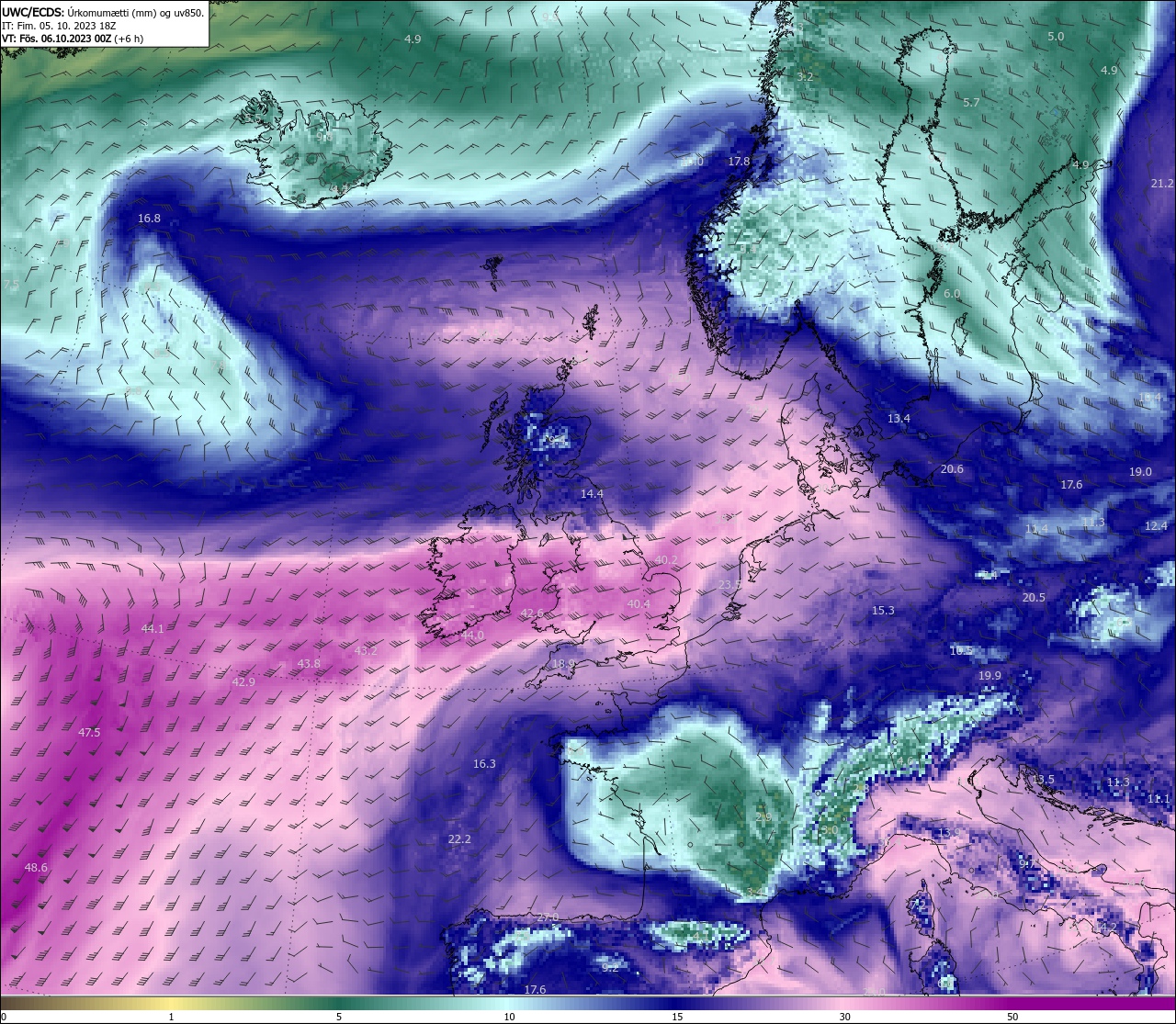Click the 17.8 value off Norway's coast

click(739, 161)
